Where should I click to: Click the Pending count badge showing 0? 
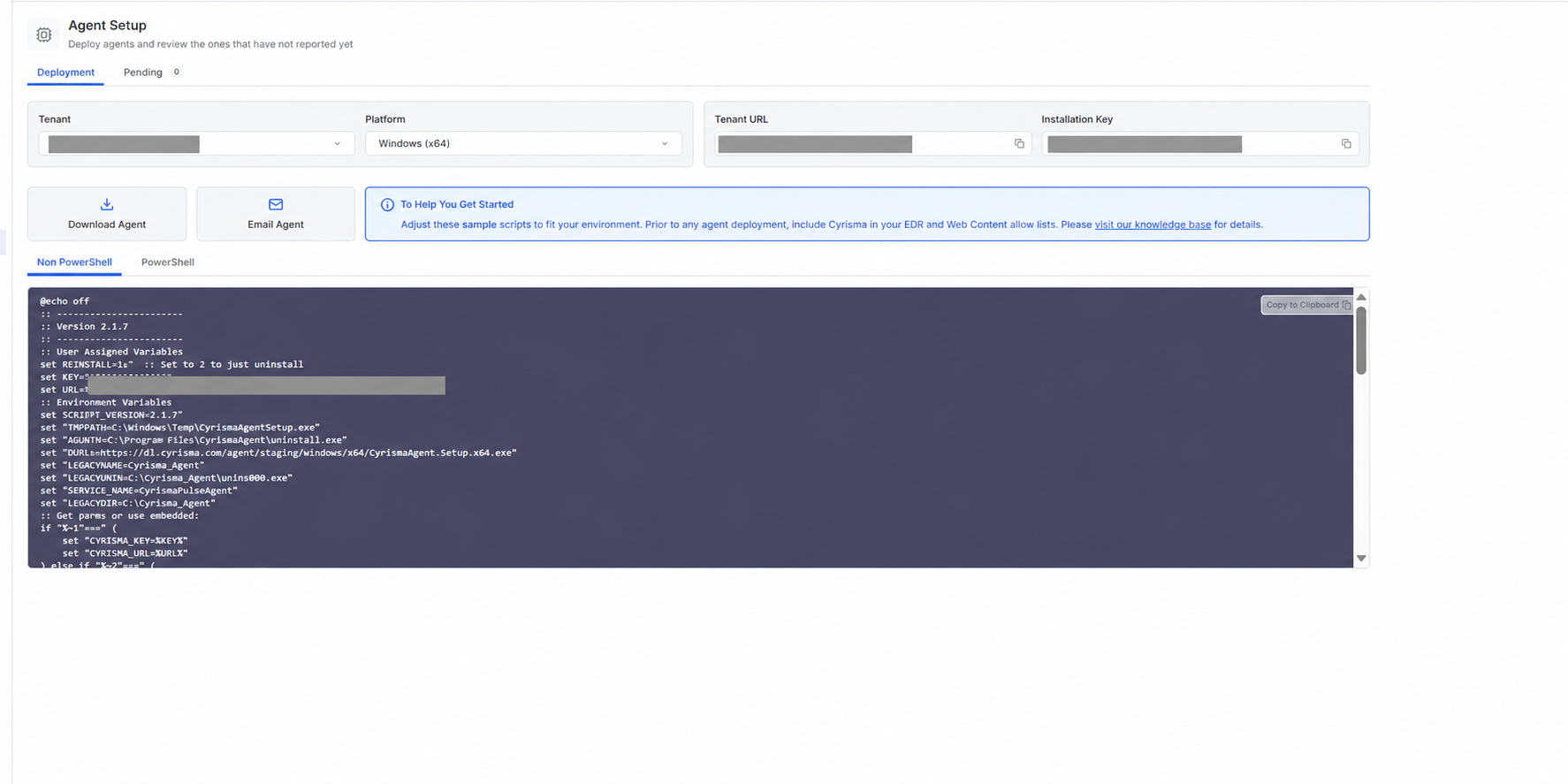(177, 72)
